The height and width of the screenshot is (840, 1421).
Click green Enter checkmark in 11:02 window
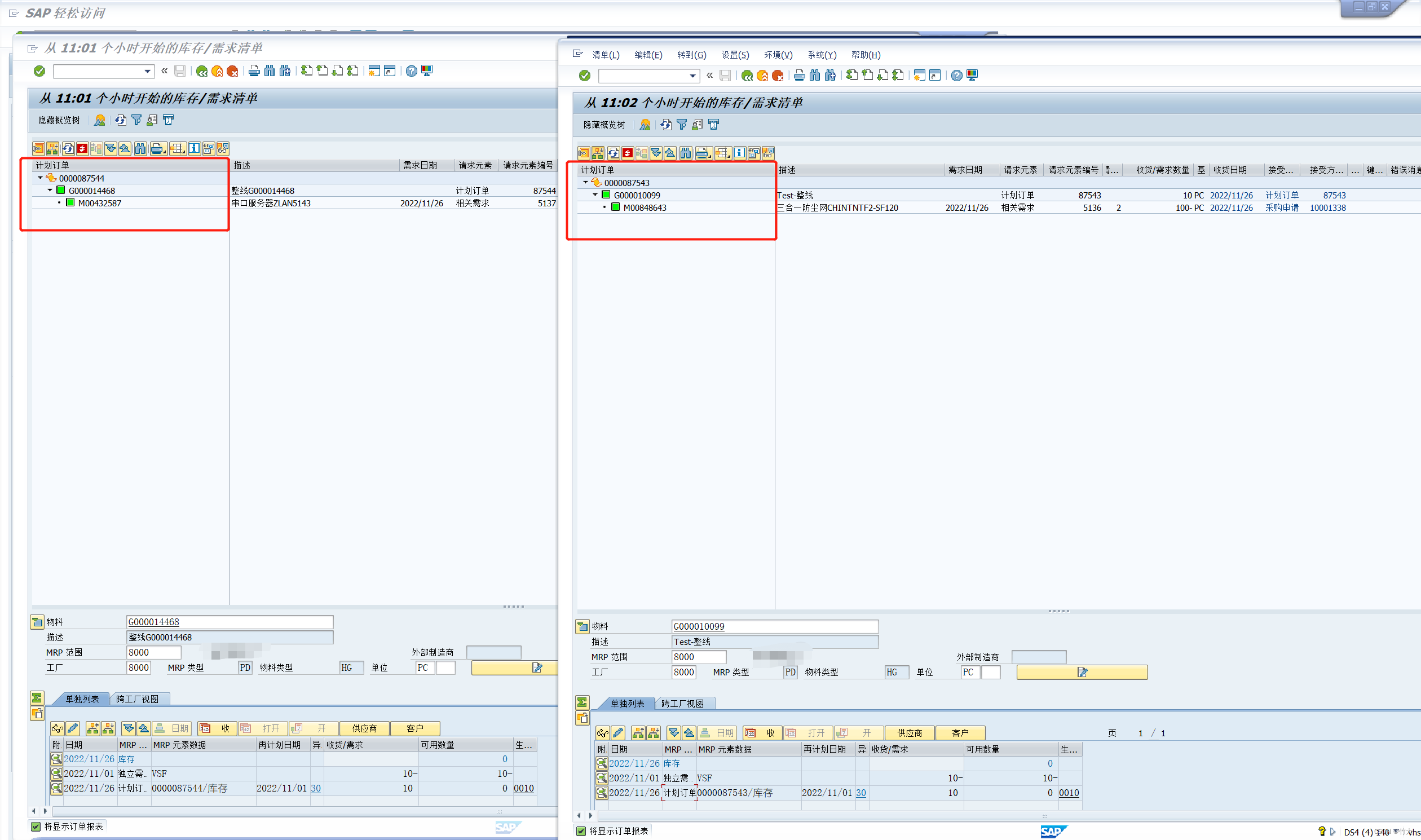[x=584, y=76]
